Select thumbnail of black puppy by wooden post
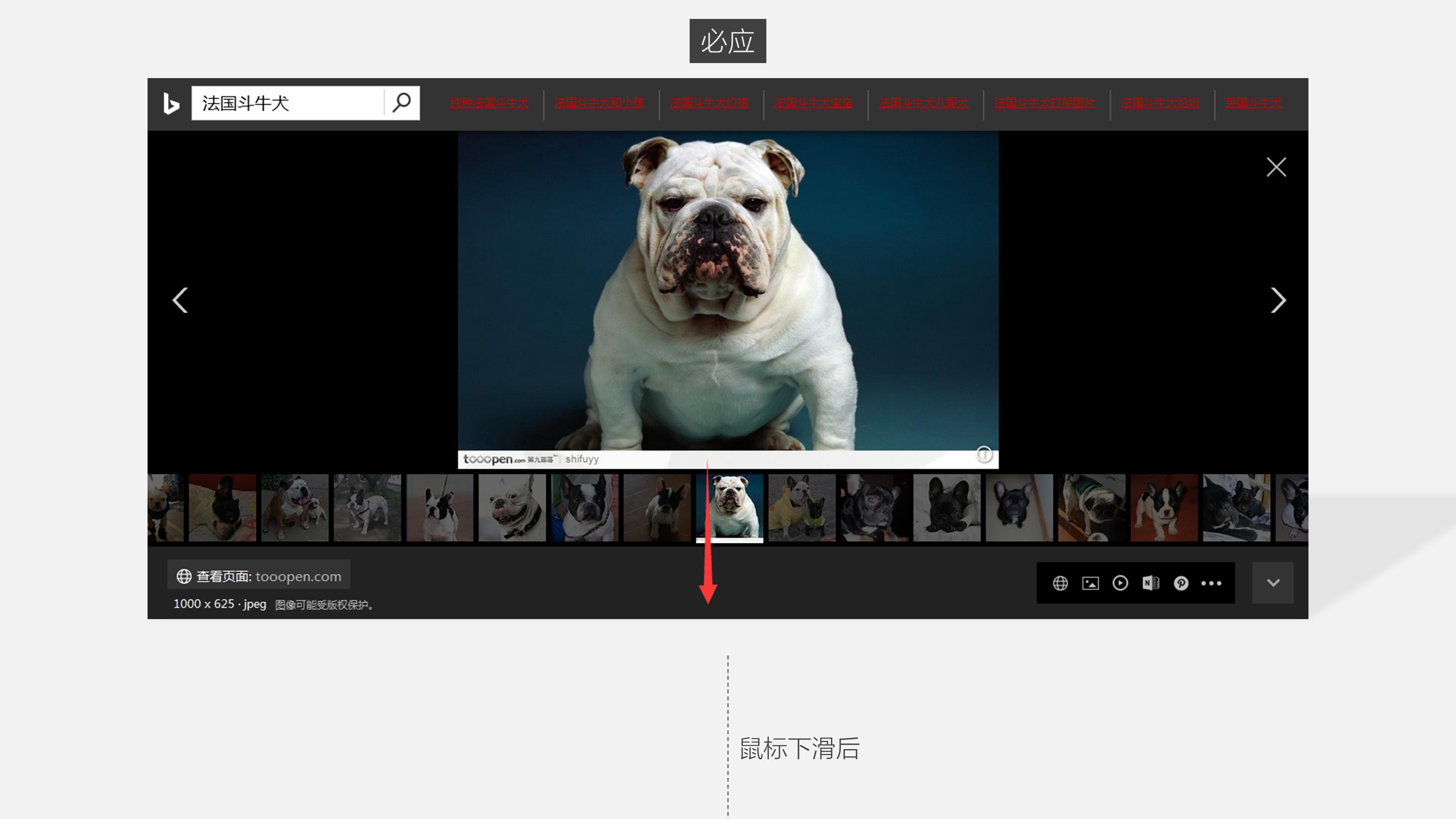The height and width of the screenshot is (819, 1456). (1019, 508)
